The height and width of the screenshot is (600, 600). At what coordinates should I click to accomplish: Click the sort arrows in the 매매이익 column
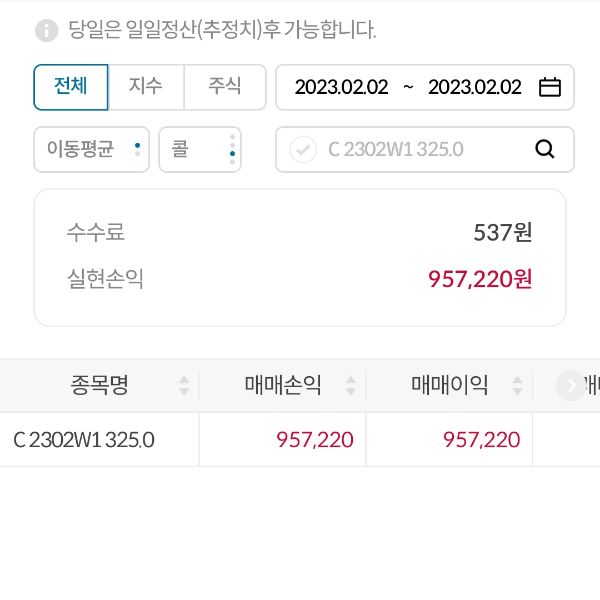517,385
